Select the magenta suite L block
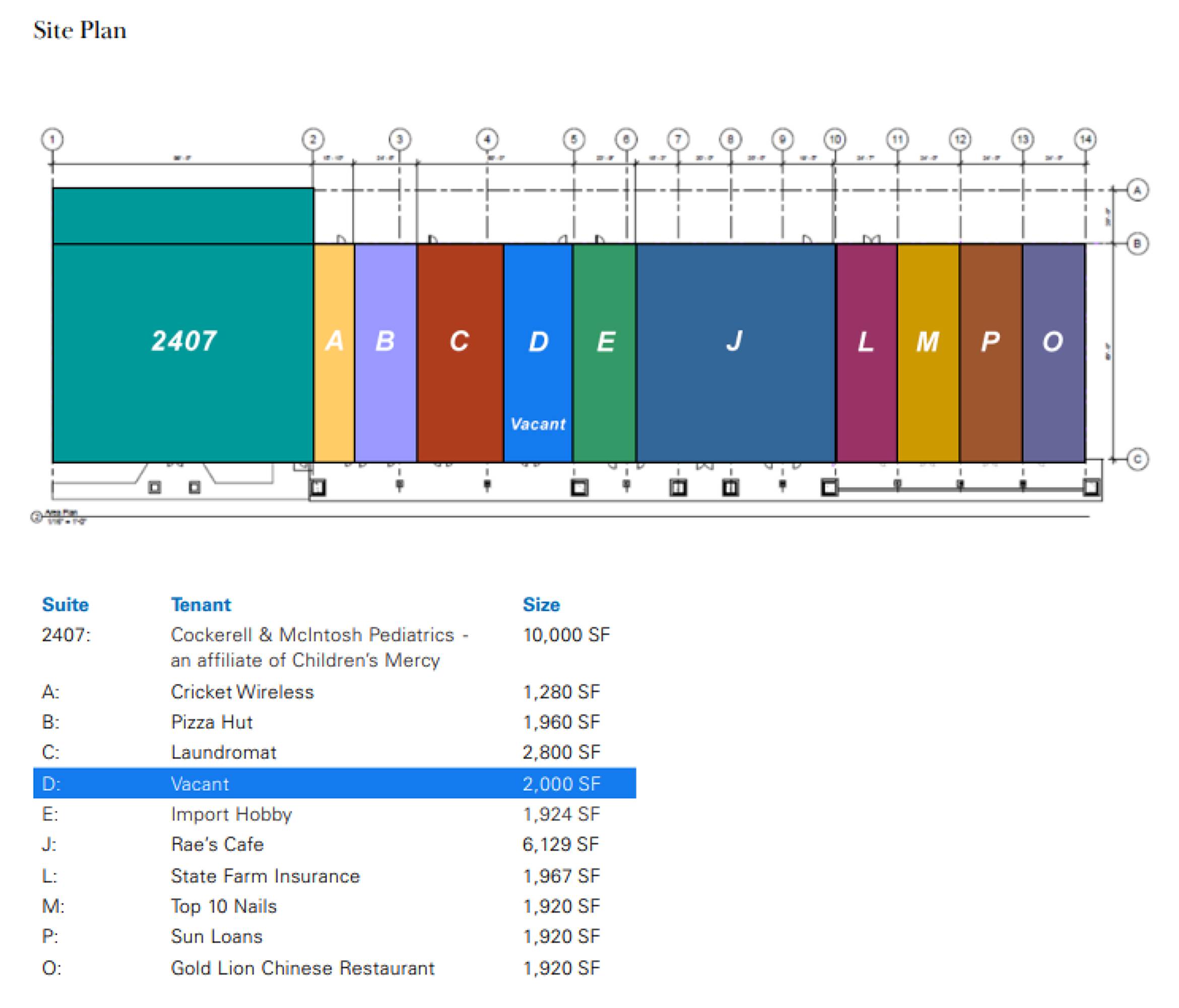Image resolution: width=1179 pixels, height=1008 pixels. (x=866, y=353)
